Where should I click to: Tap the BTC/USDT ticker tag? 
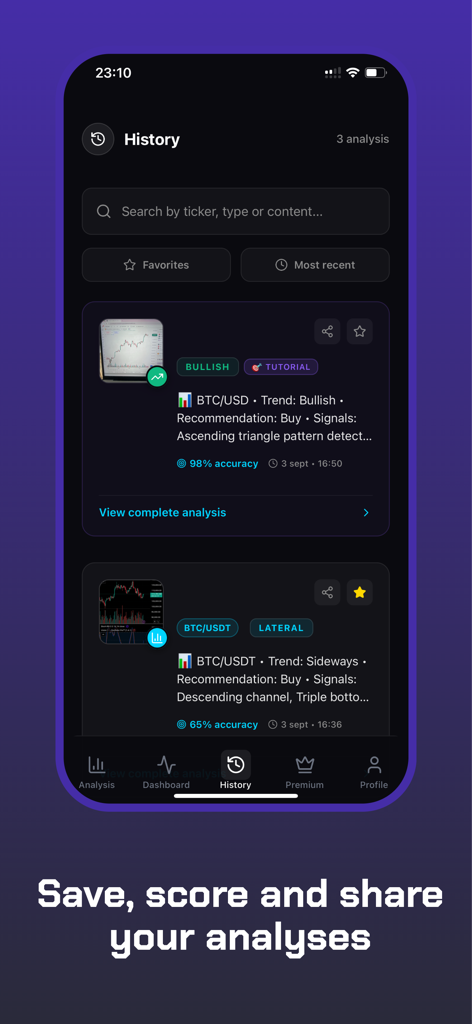click(208, 628)
